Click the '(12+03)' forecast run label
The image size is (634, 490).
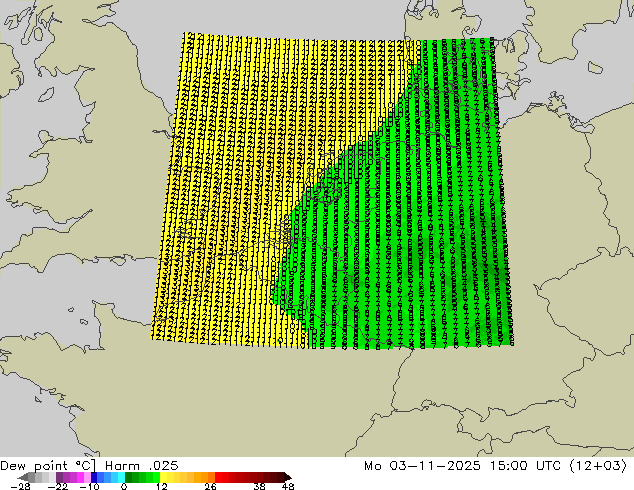coord(598,466)
